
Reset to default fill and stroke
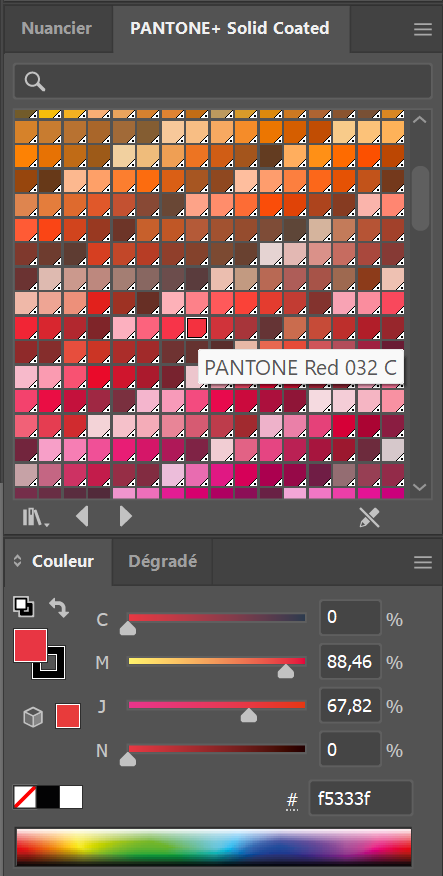click(23, 606)
